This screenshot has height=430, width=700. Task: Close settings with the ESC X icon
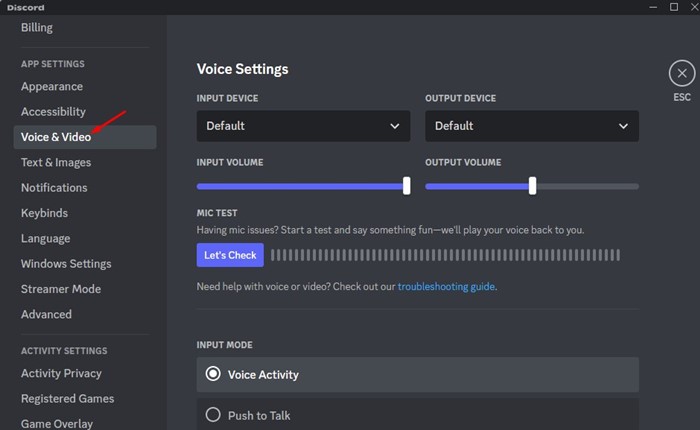tap(682, 73)
